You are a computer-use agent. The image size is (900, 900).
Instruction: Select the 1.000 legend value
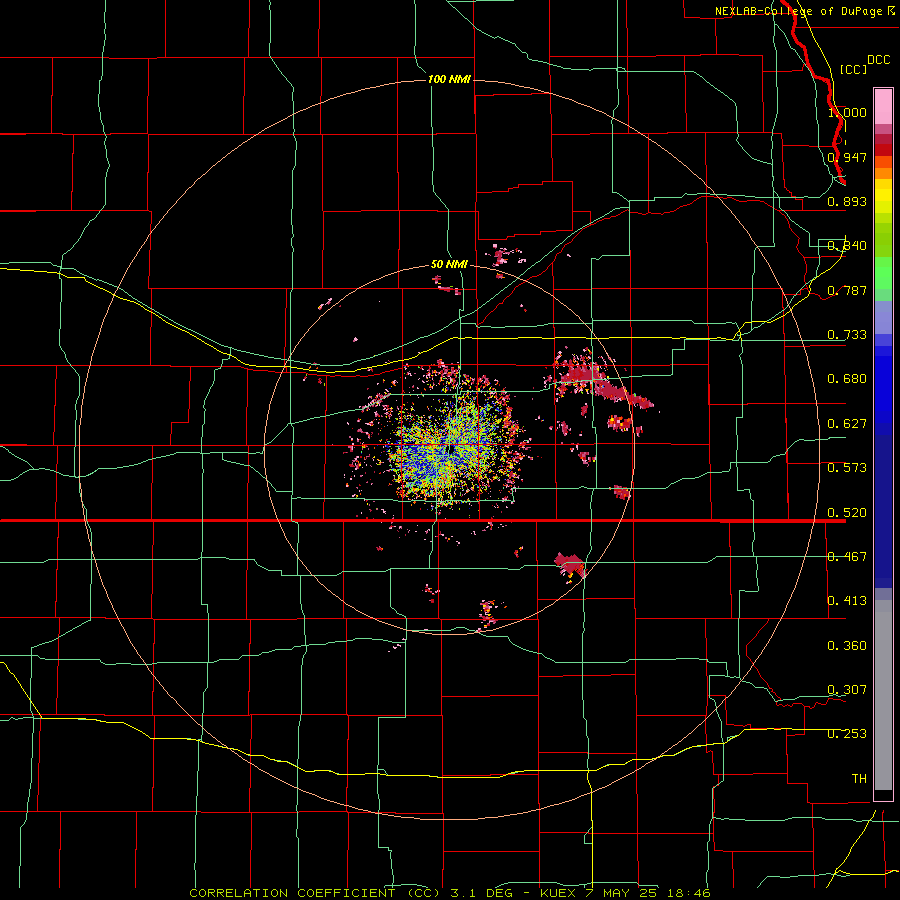[847, 112]
